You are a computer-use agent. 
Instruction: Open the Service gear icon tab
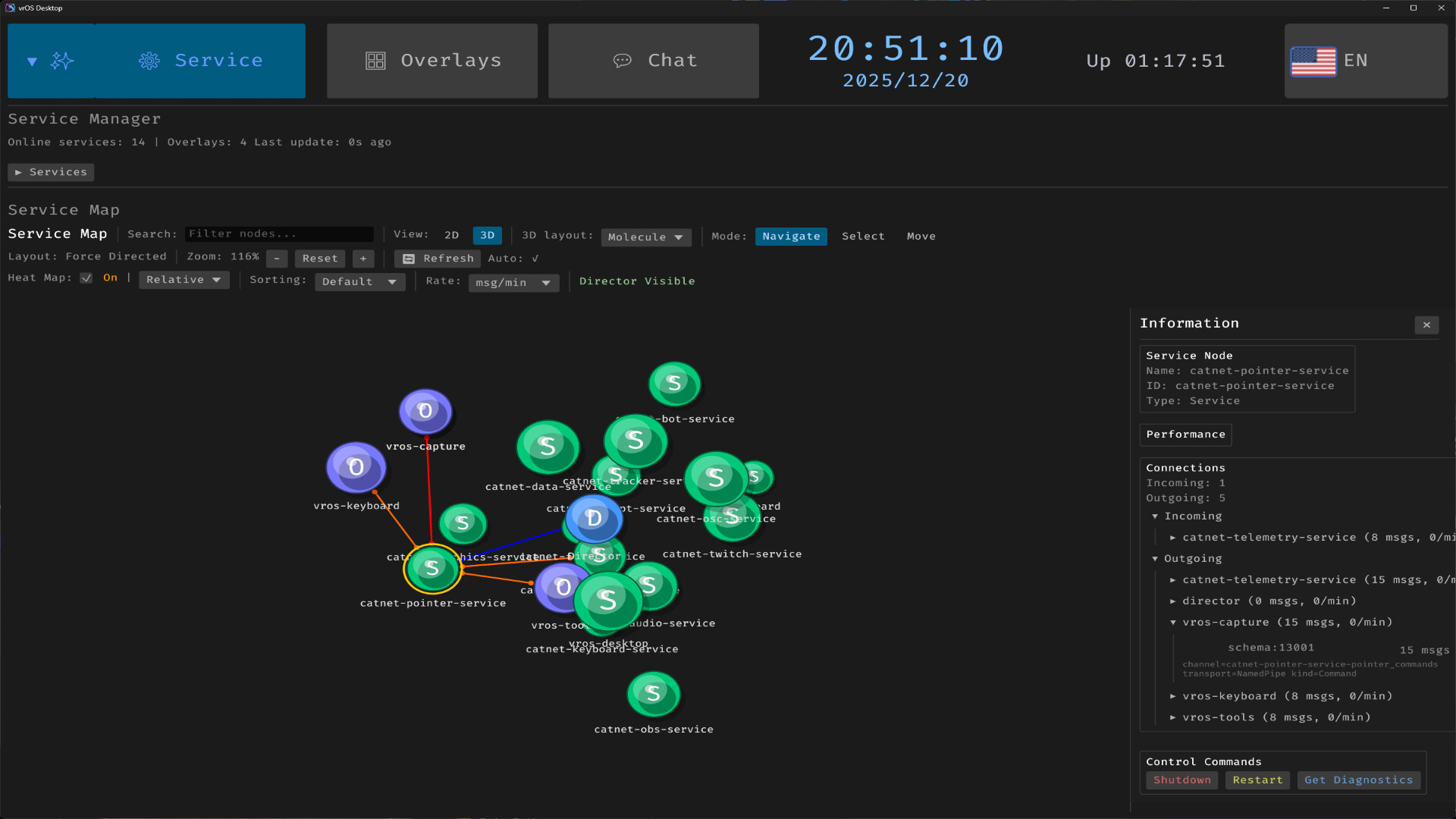(x=149, y=61)
